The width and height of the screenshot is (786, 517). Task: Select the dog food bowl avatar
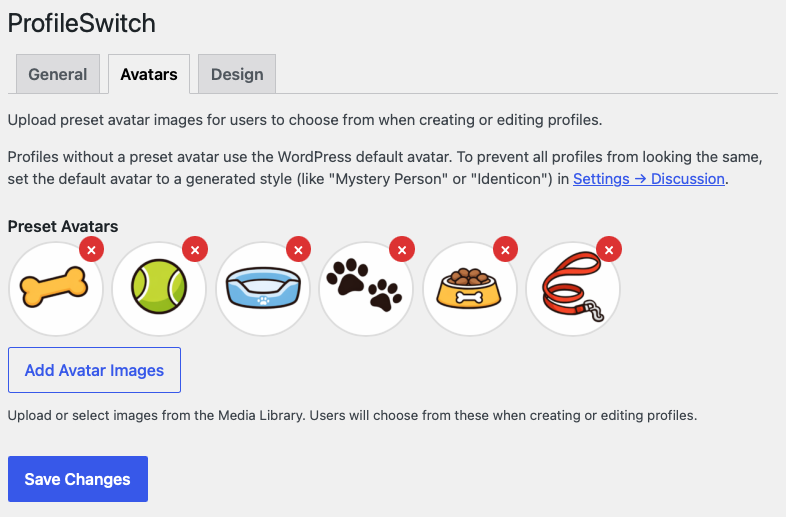pyautogui.click(x=470, y=290)
